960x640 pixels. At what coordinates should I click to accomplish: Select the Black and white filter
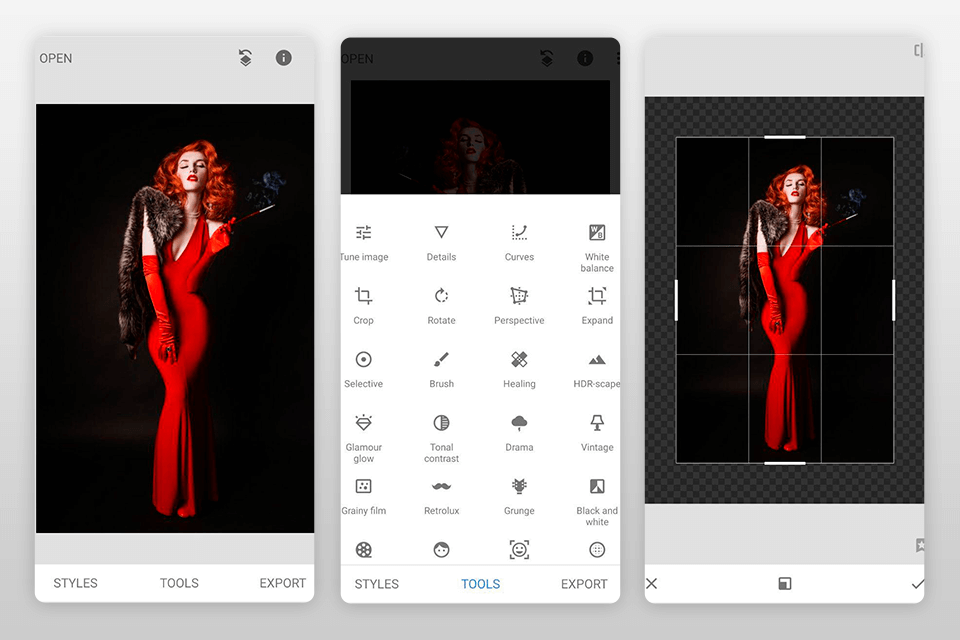(x=596, y=494)
